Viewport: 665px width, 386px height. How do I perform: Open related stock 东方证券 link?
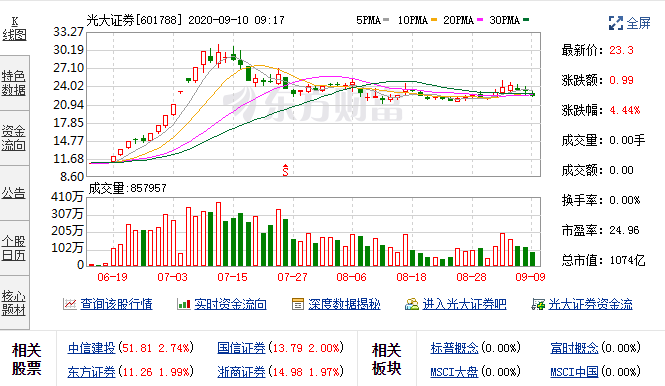pyautogui.click(x=92, y=372)
